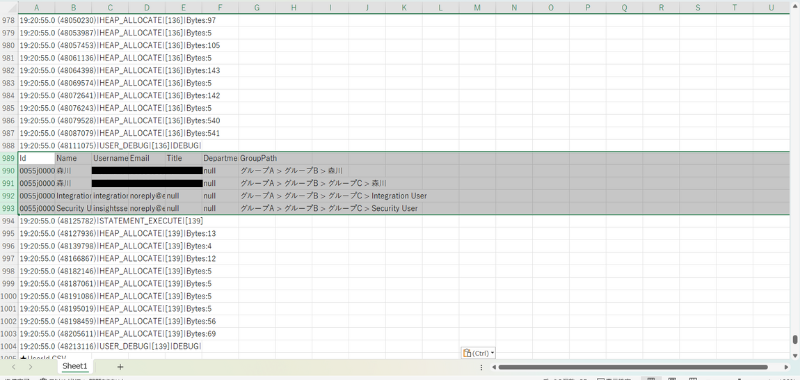Image resolution: width=800 pixels, height=380 pixels.
Task: Select column A header
Action: [x=36, y=8]
